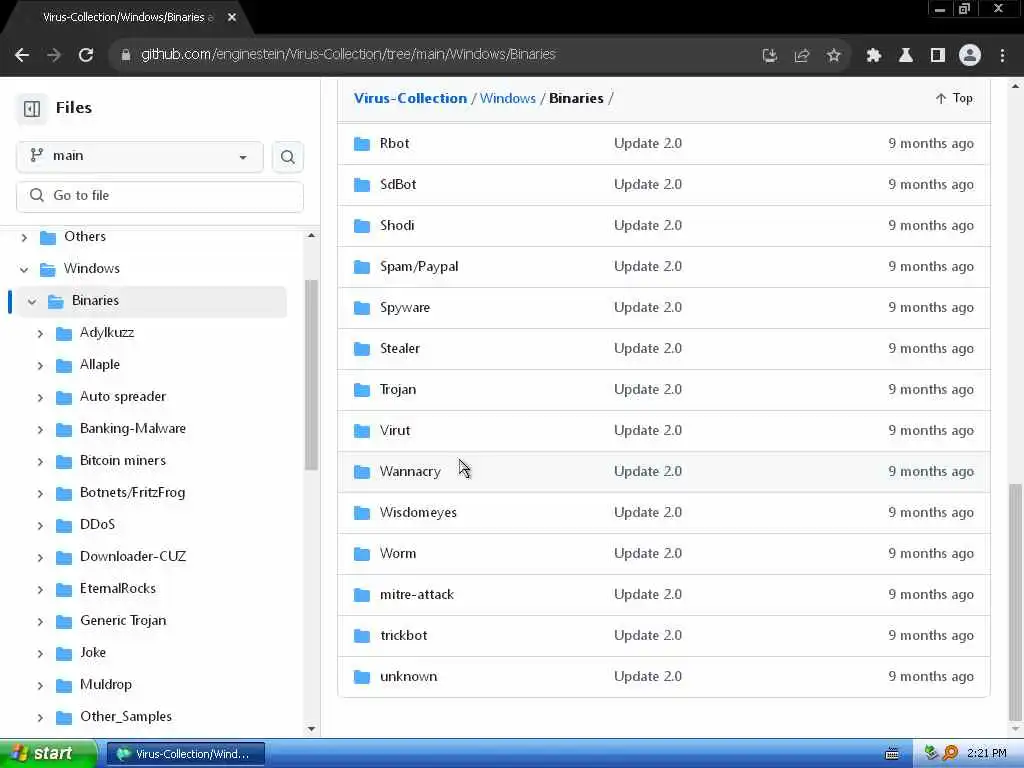Expand the Auto spreader tree folder
1024x768 pixels.
[40, 397]
